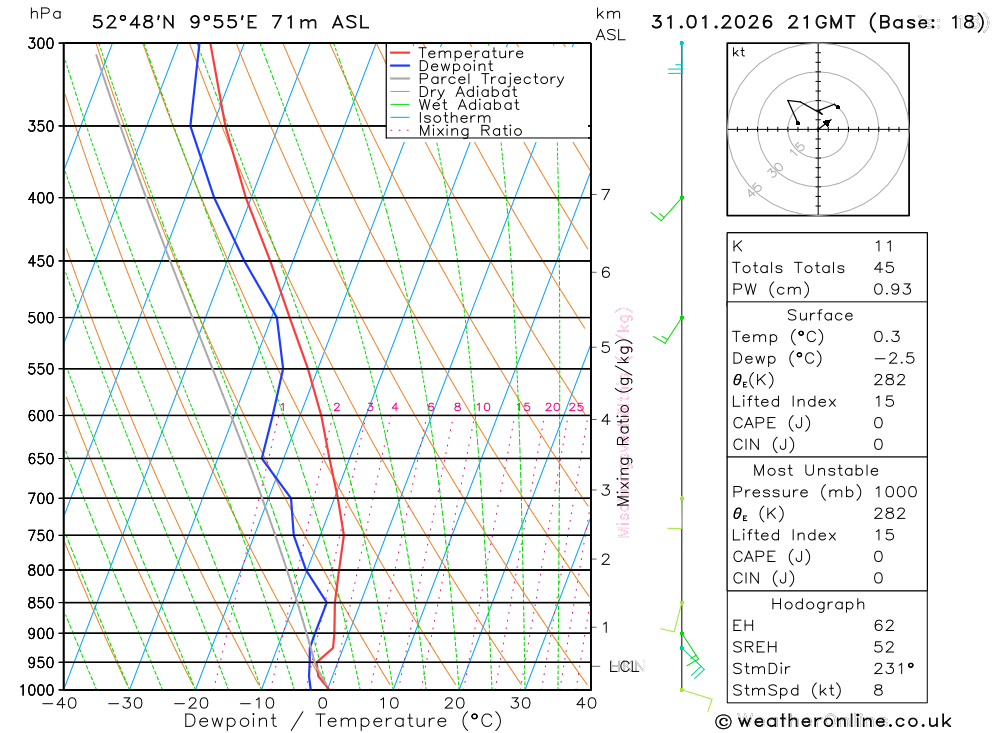
Task: Click the Wet Adiabat legend label
Action: pos(469,105)
